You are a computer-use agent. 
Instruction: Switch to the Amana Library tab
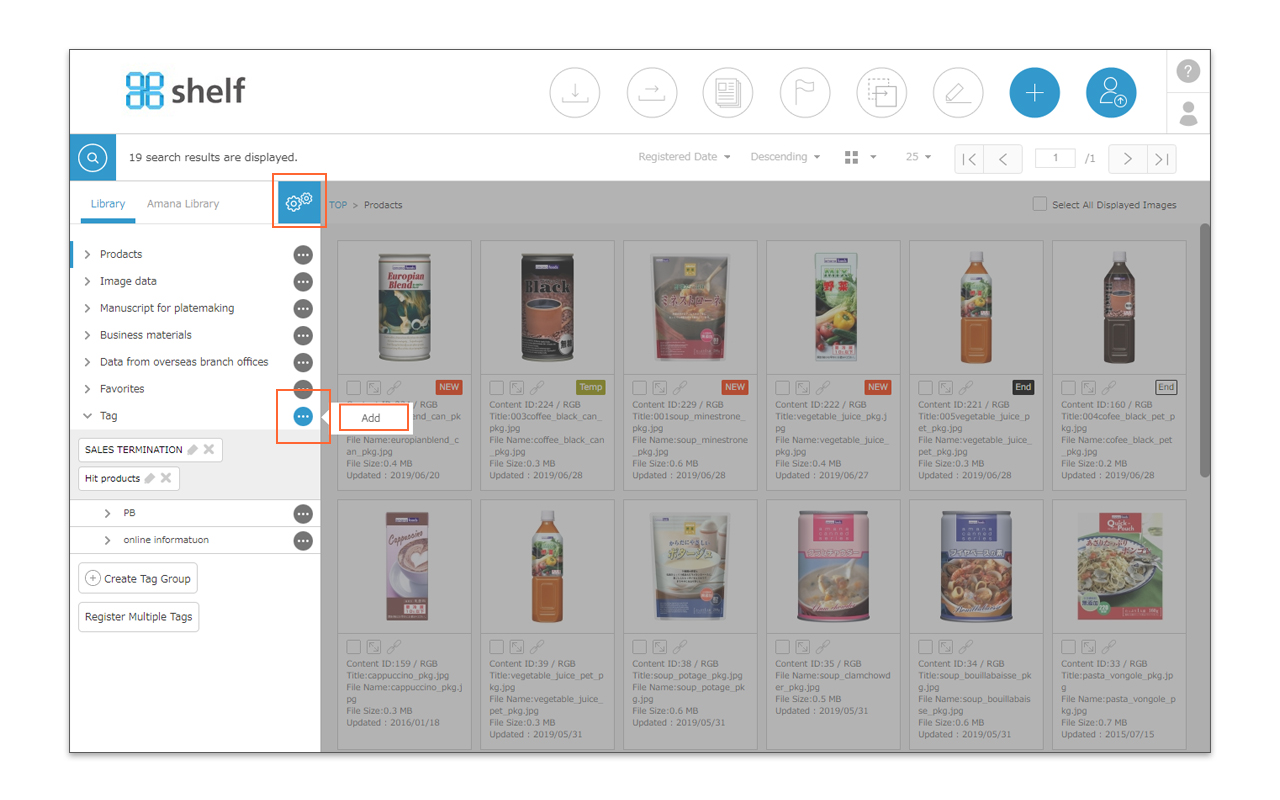[x=183, y=204]
